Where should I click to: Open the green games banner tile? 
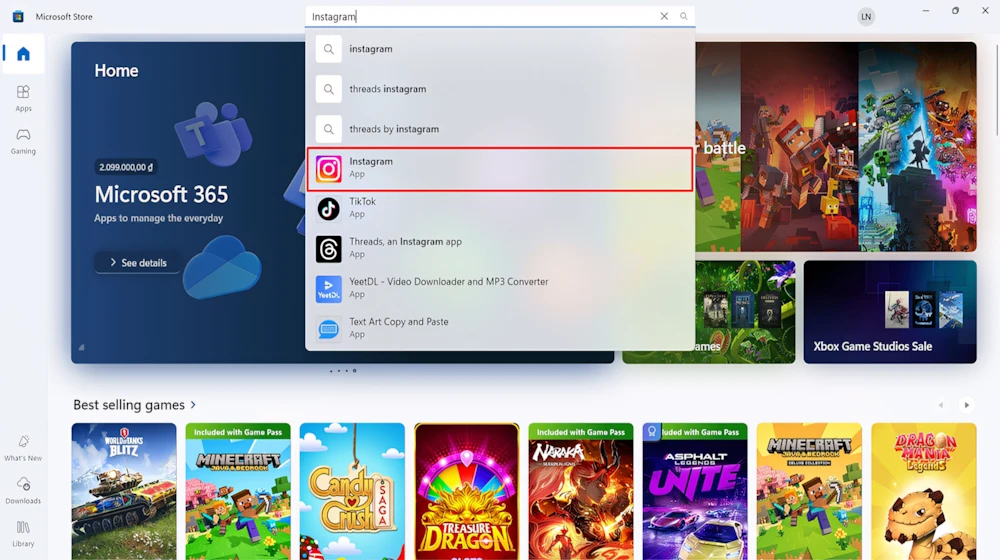(x=745, y=312)
